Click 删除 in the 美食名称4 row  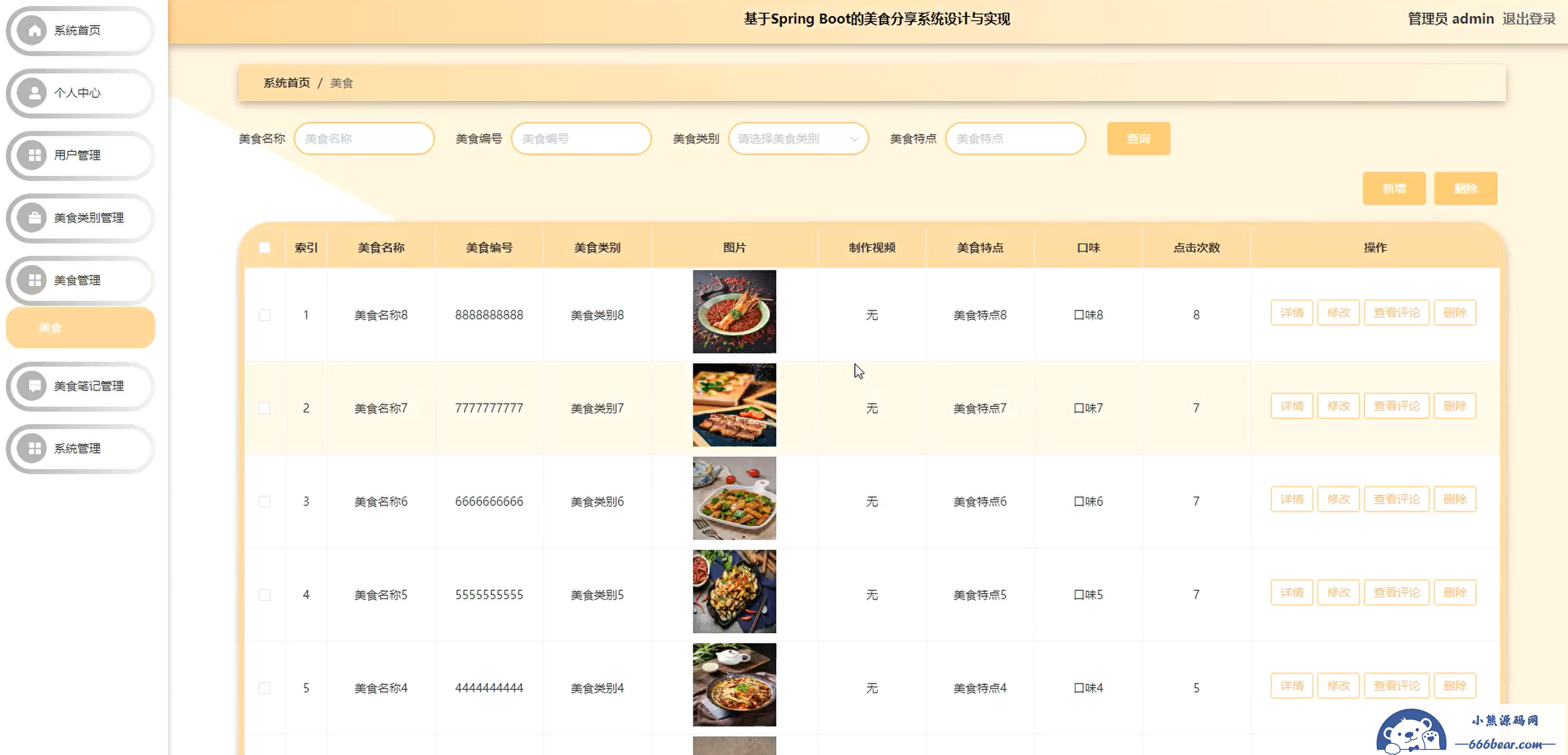1455,686
